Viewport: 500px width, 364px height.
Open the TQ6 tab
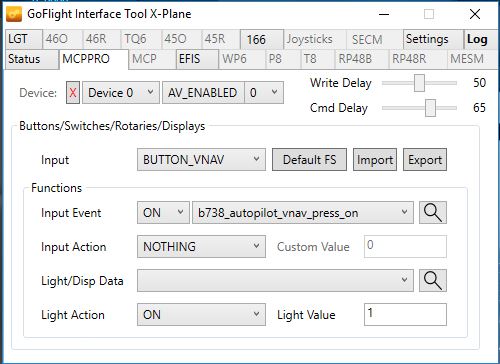(141, 39)
